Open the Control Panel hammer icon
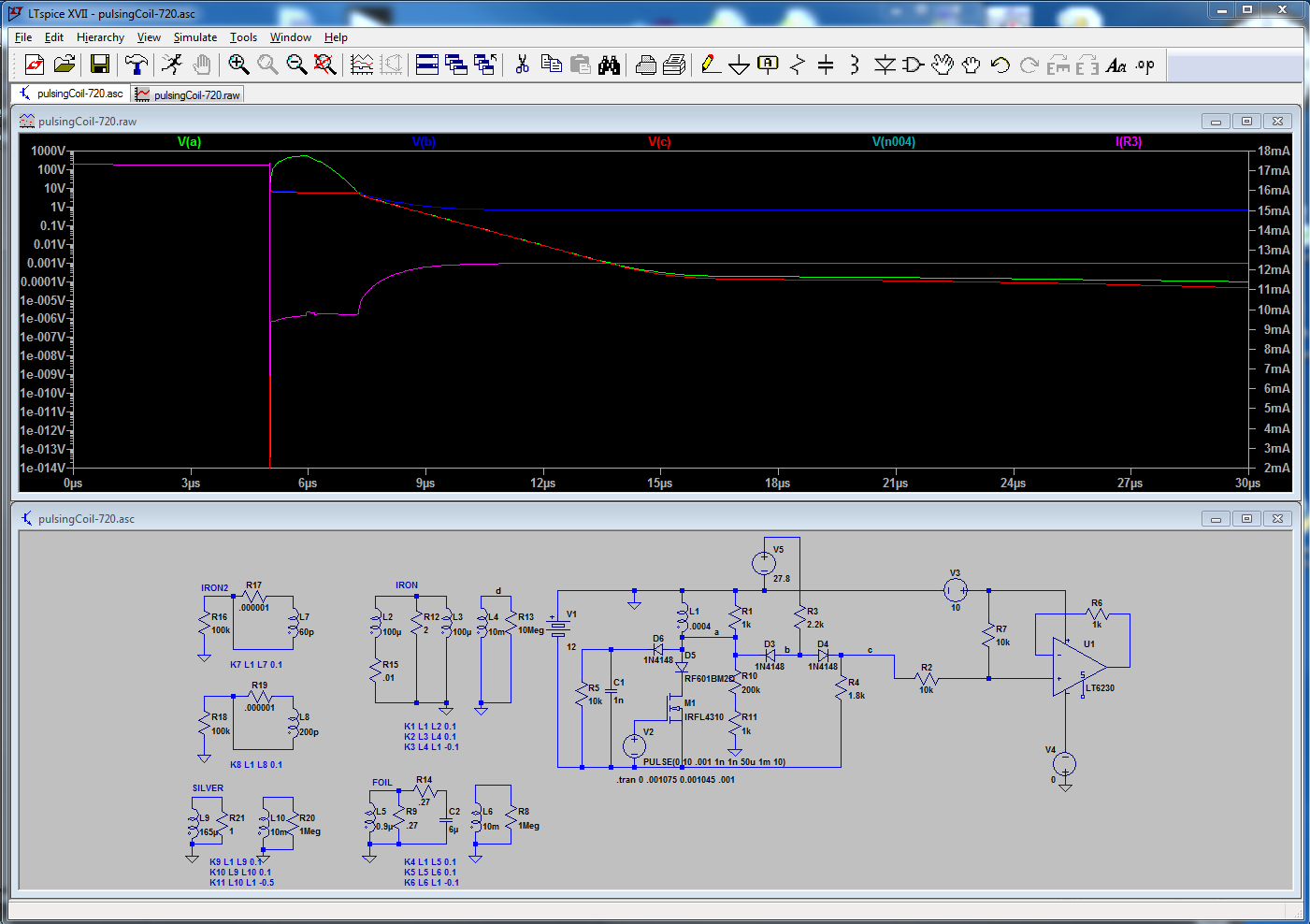Screen dimensions: 1310x924 click(137, 64)
